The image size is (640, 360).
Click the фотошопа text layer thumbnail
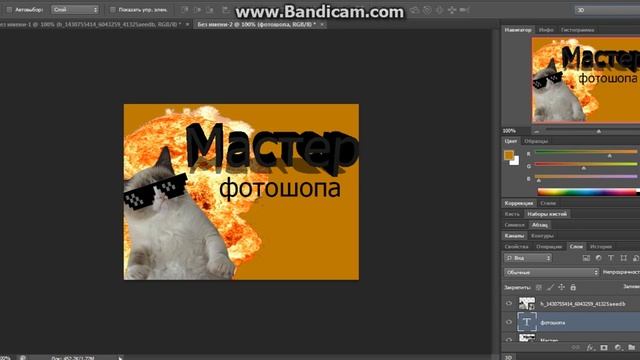[527, 322]
